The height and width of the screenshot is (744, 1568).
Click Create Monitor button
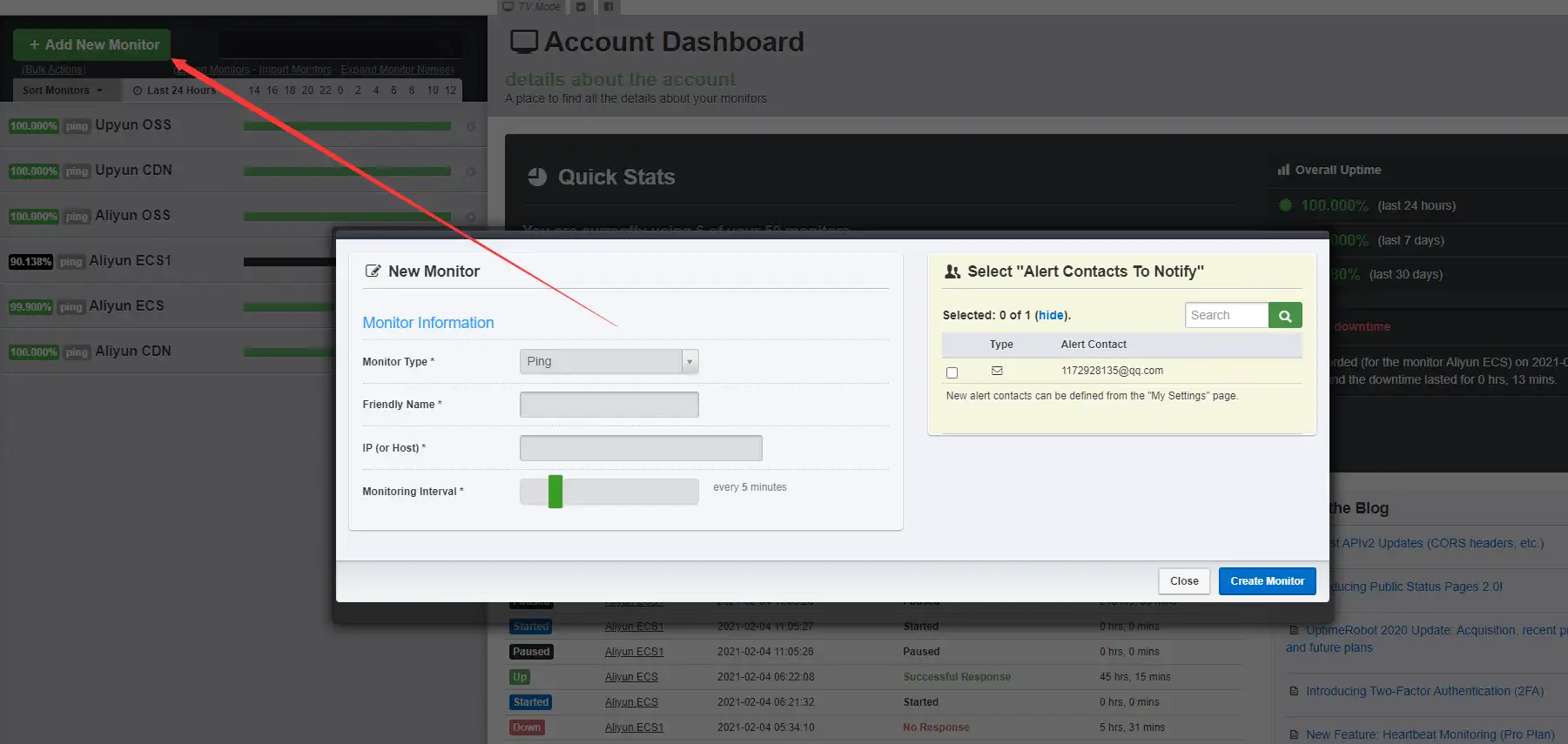(1267, 581)
